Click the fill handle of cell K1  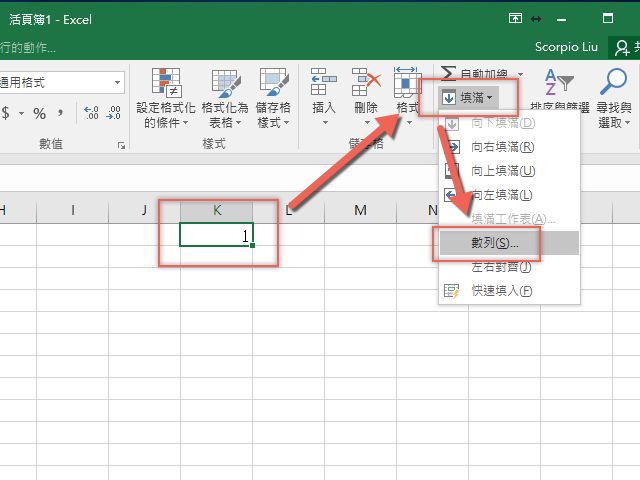click(253, 245)
